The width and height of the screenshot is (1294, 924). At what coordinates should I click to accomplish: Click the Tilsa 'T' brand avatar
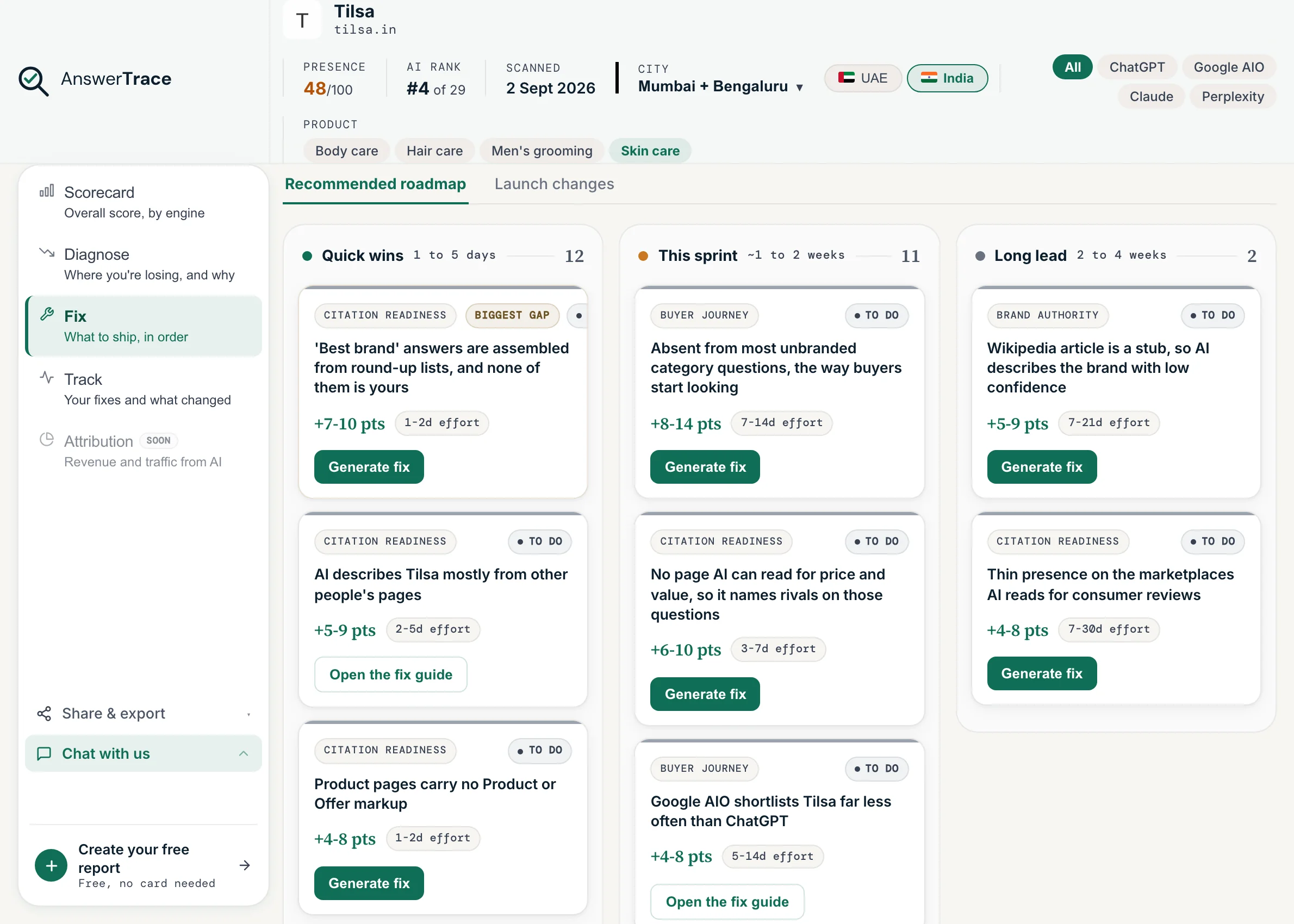click(302, 20)
